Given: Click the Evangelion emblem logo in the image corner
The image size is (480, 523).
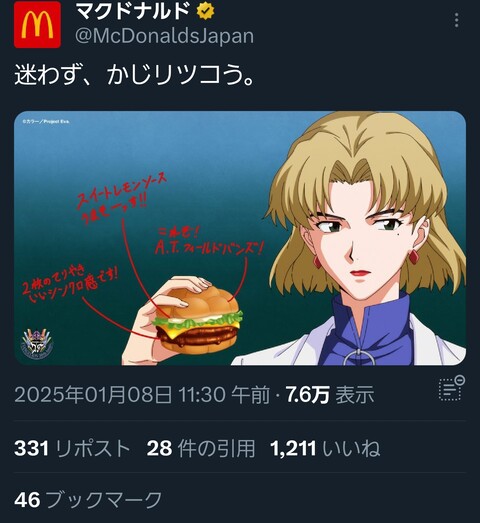Looking at the screenshot, I should click(38, 343).
